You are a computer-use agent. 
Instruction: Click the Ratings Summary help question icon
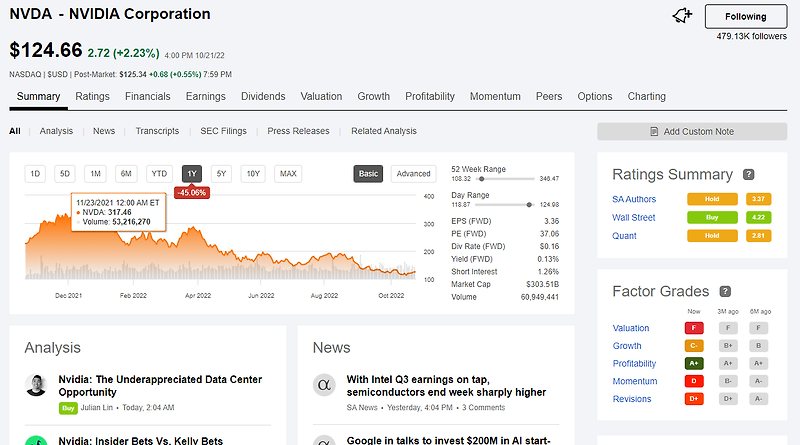pos(749,174)
